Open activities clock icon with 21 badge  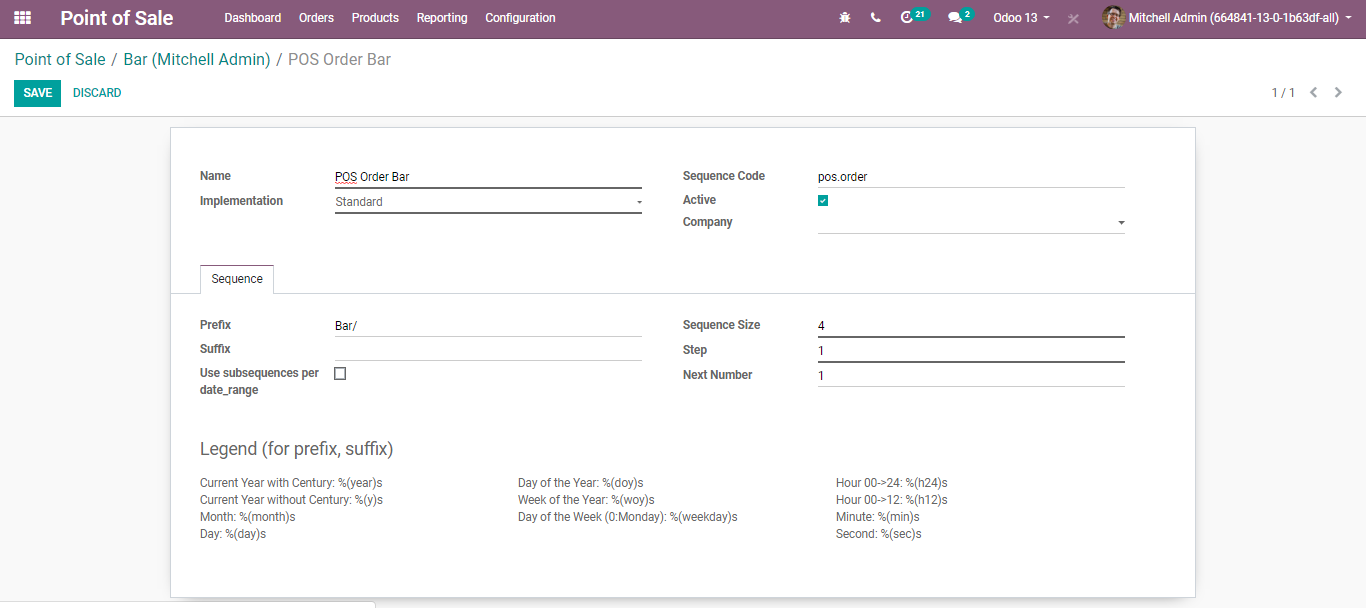click(x=914, y=17)
